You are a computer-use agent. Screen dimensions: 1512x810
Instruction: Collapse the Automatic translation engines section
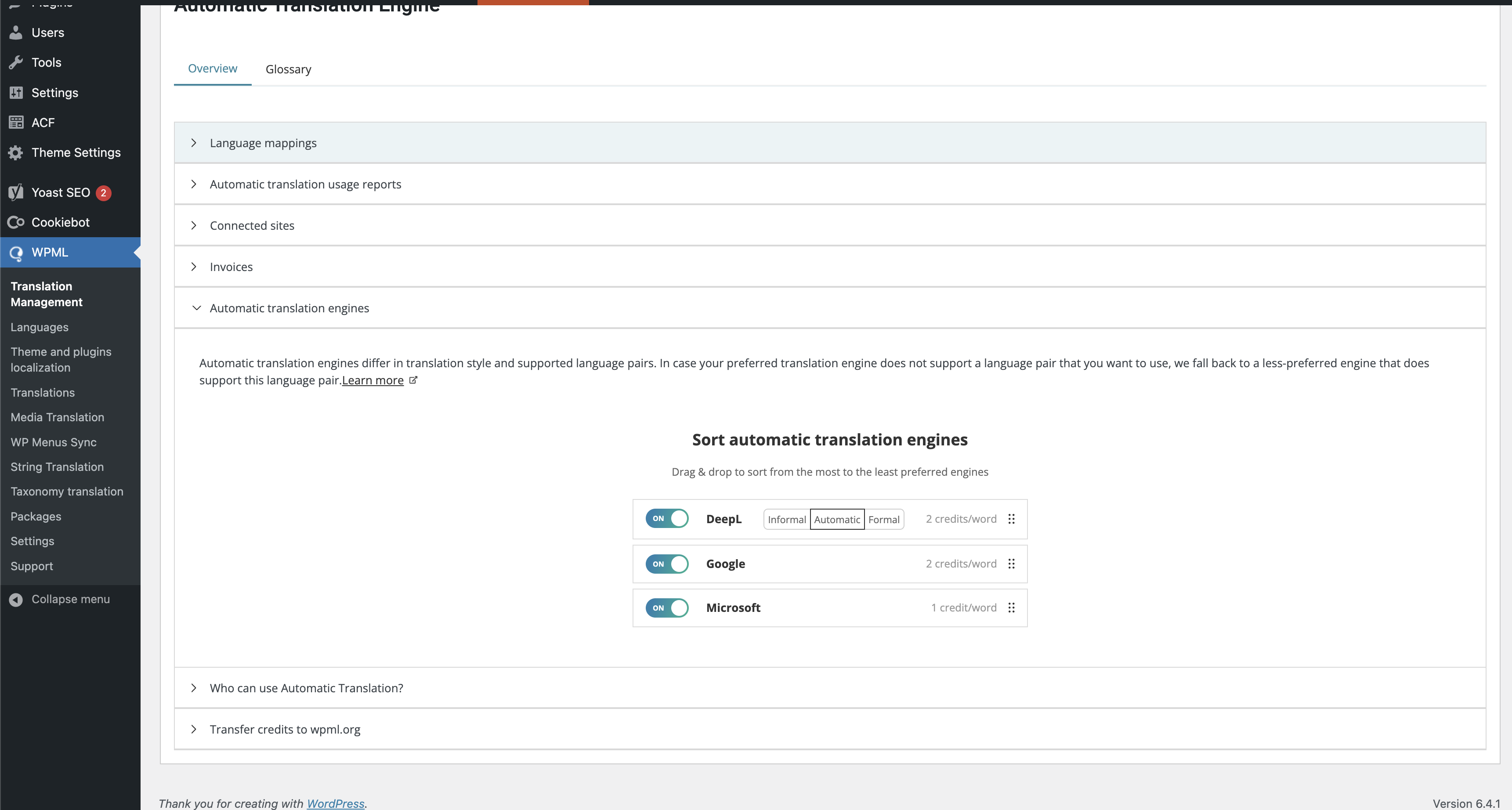point(829,308)
